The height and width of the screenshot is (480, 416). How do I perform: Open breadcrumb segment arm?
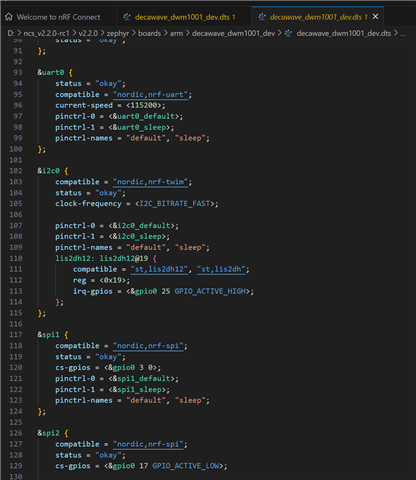(177, 33)
